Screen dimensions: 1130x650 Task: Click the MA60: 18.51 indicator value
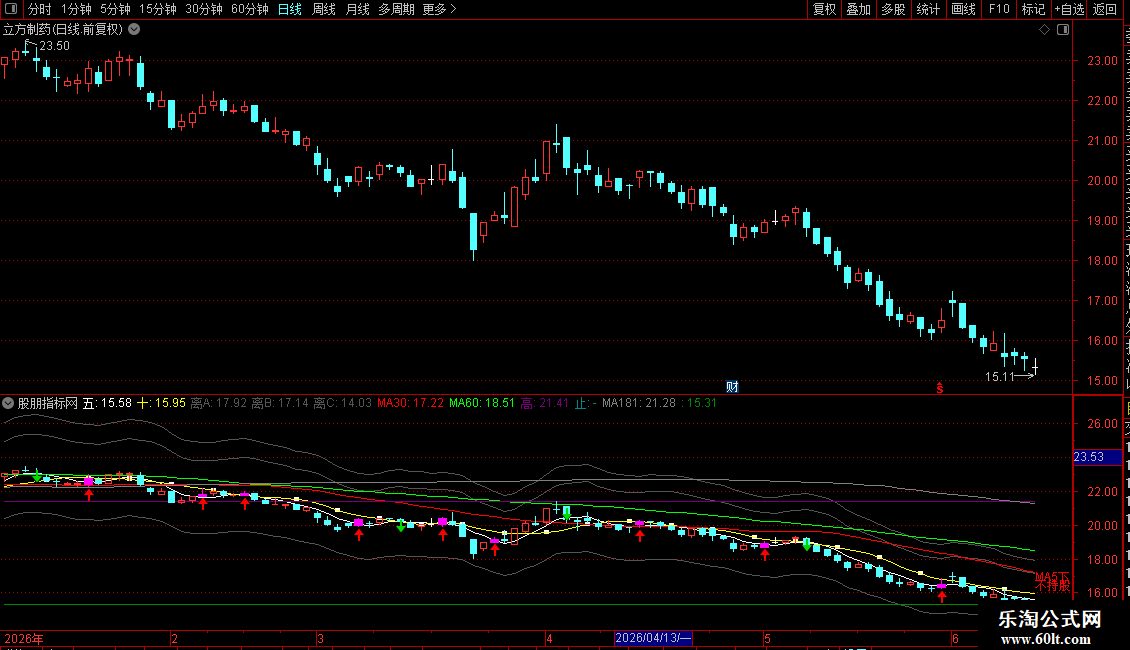point(481,403)
